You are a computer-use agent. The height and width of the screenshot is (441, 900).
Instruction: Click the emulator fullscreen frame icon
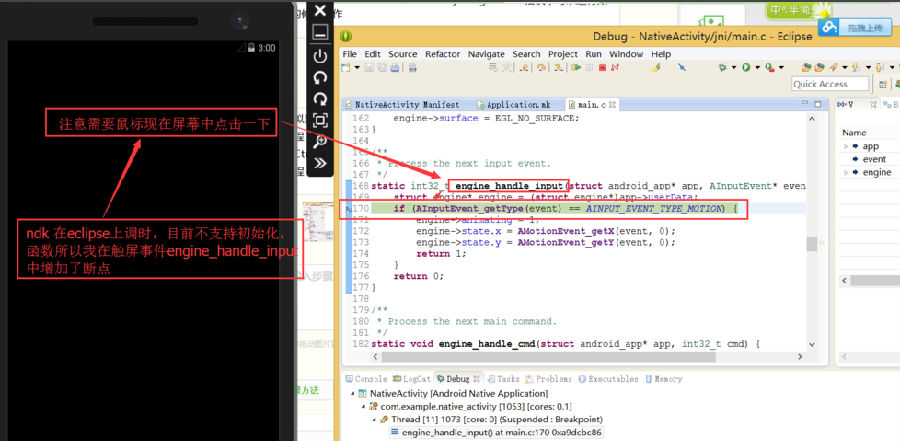320,120
